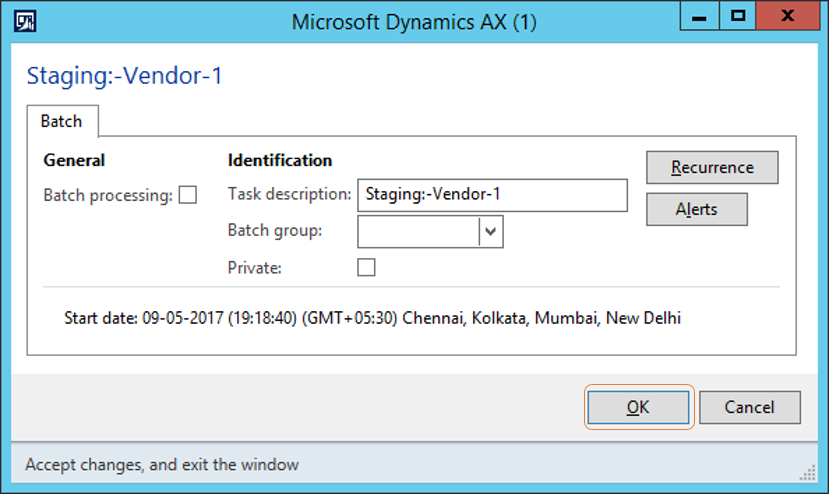Click the 'Accept changes, and exit the window' status text

162,465
